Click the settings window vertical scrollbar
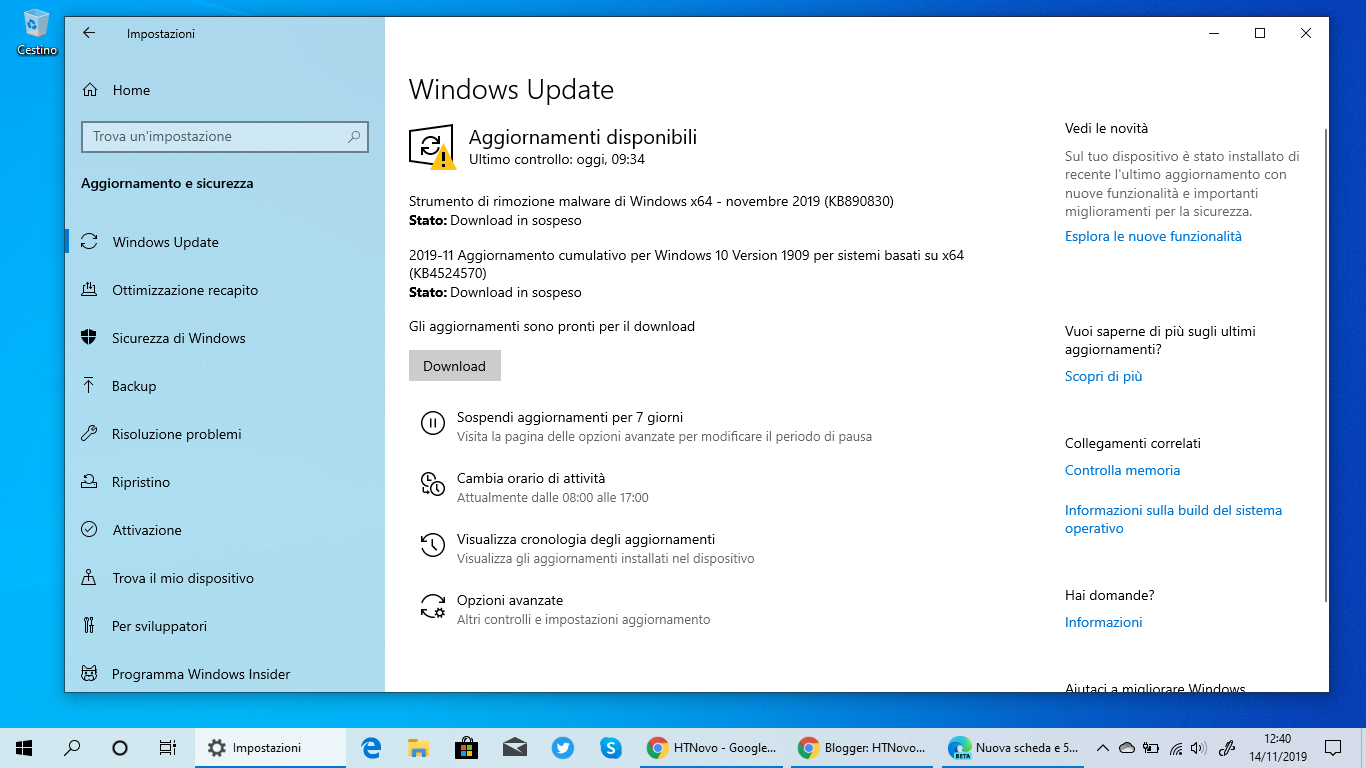 [1326, 364]
